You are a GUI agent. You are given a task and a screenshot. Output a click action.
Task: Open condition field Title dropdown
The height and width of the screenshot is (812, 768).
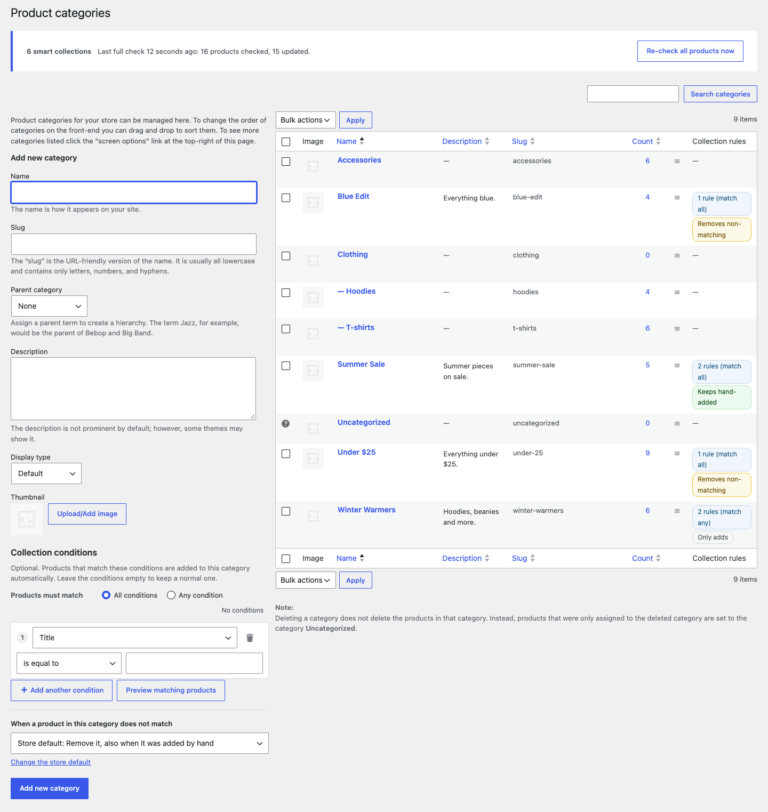coord(135,637)
